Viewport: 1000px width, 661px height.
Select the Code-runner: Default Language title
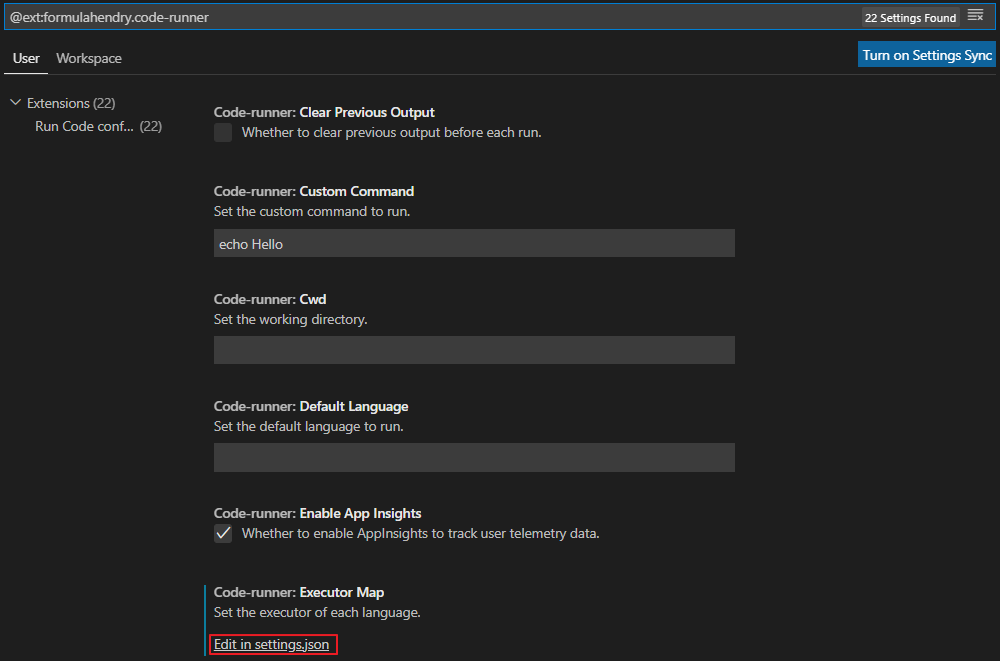tap(311, 406)
